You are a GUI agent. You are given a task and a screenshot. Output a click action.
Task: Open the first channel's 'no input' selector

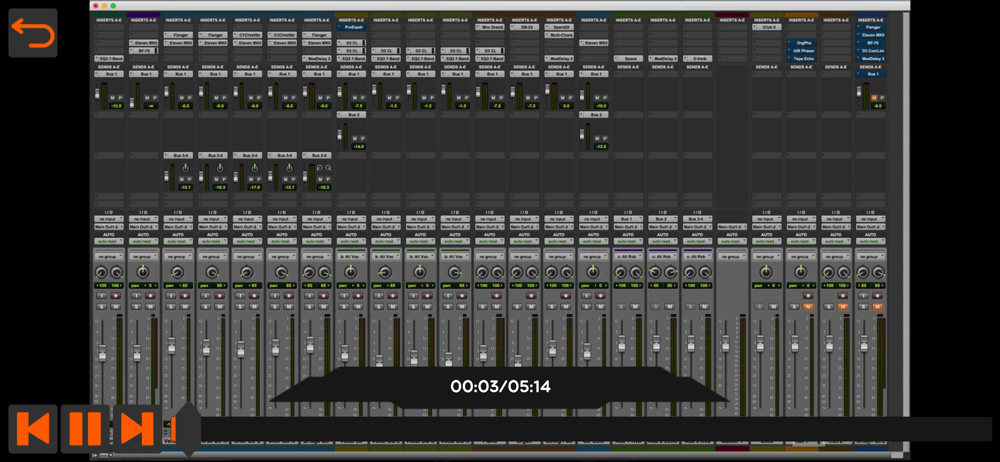[109, 219]
